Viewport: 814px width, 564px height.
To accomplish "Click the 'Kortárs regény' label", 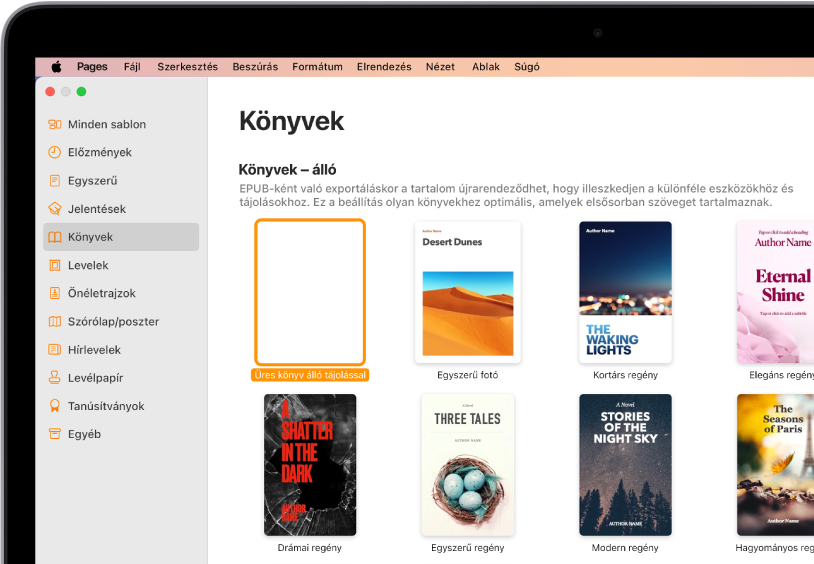I will pyautogui.click(x=626, y=375).
